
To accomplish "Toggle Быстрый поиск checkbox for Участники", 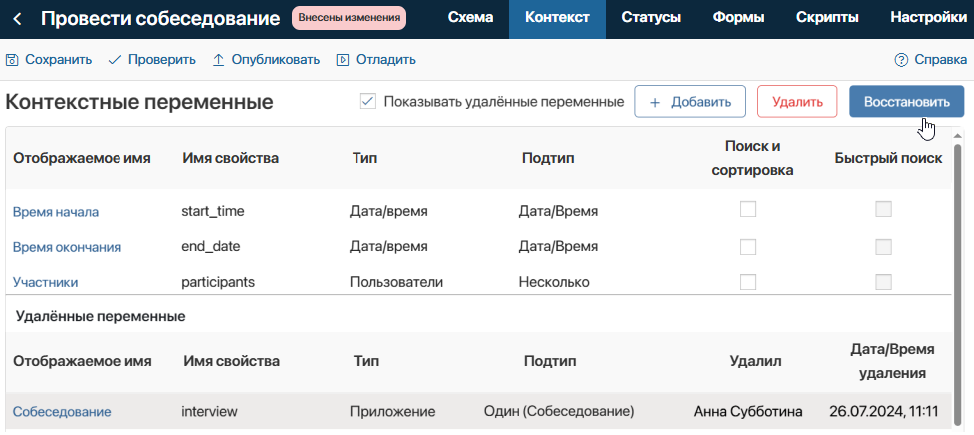I will (883, 282).
